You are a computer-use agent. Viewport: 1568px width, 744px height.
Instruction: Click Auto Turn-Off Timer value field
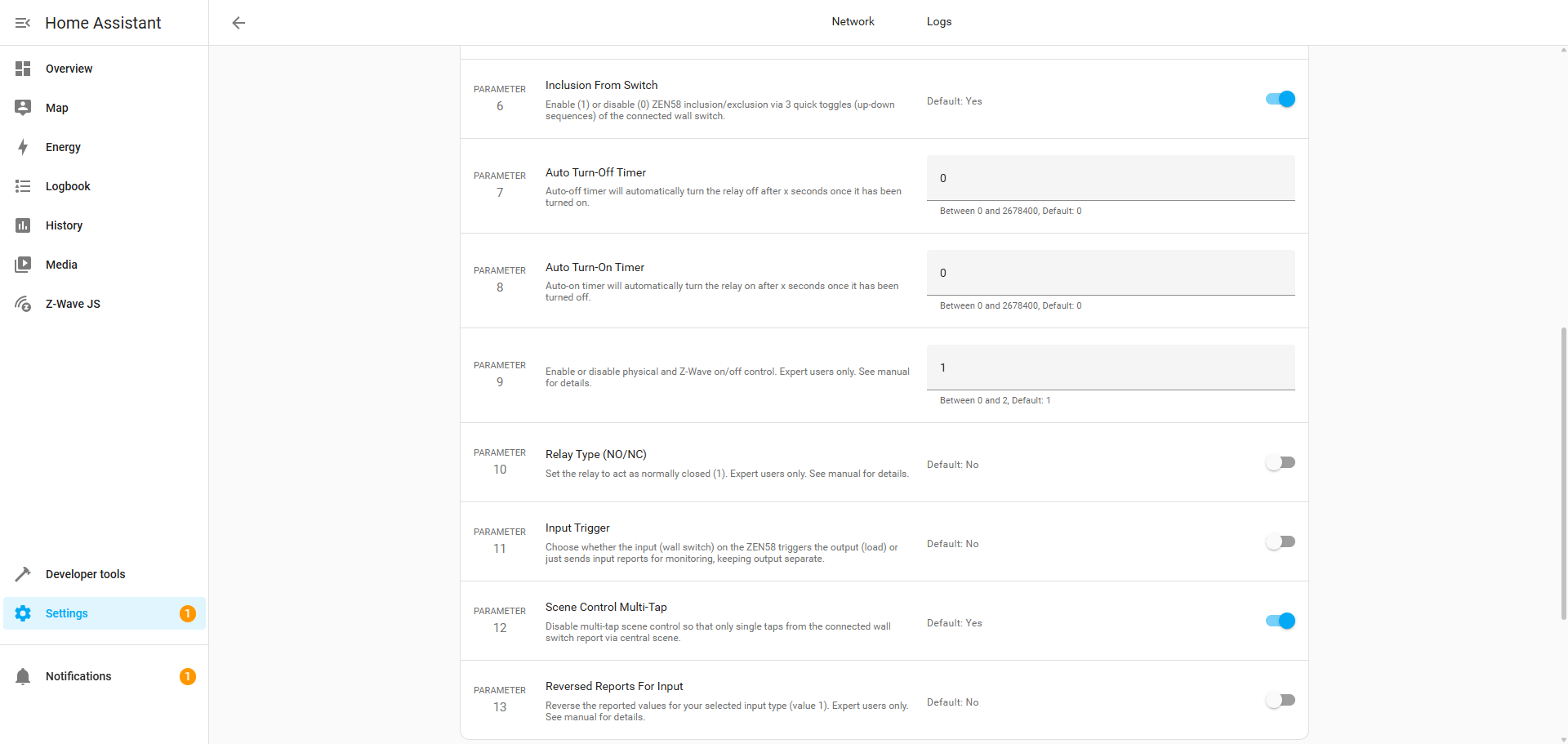tap(1111, 178)
